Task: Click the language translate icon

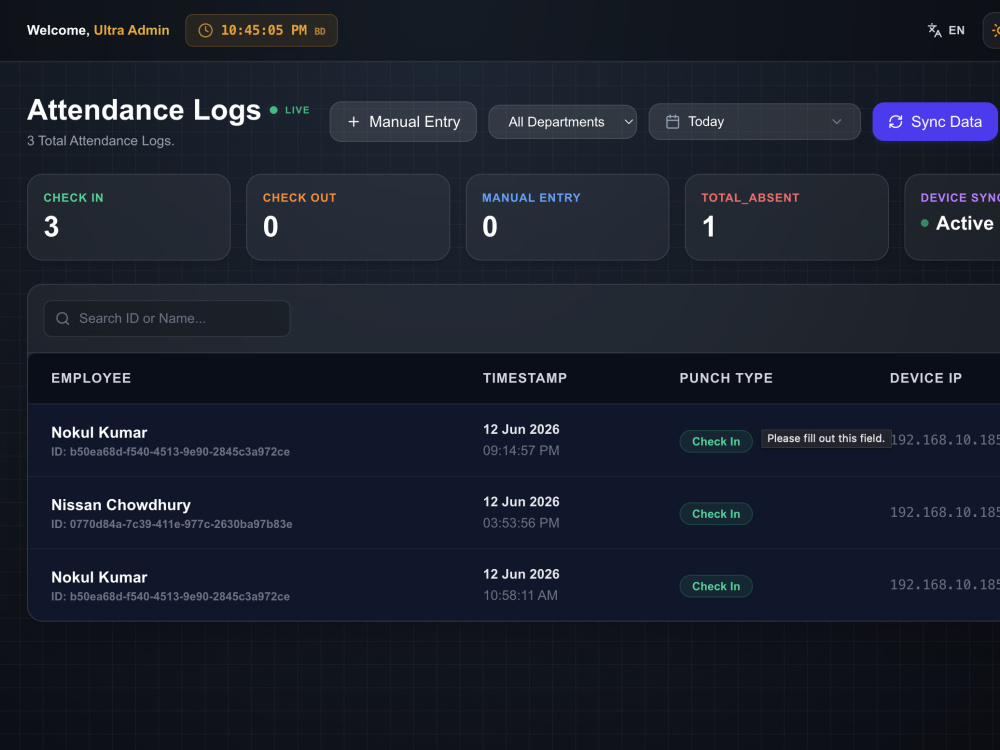Action: [x=934, y=30]
